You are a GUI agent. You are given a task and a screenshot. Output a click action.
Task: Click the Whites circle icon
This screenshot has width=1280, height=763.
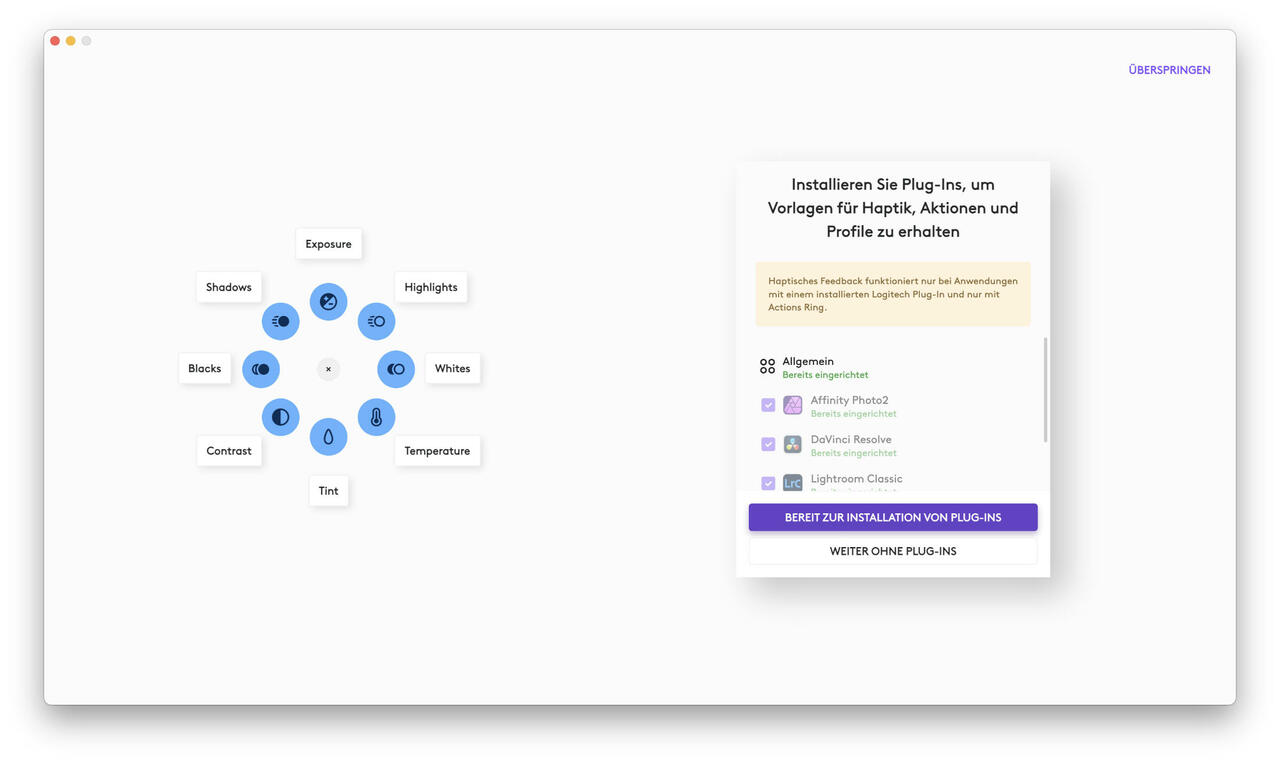pos(396,369)
